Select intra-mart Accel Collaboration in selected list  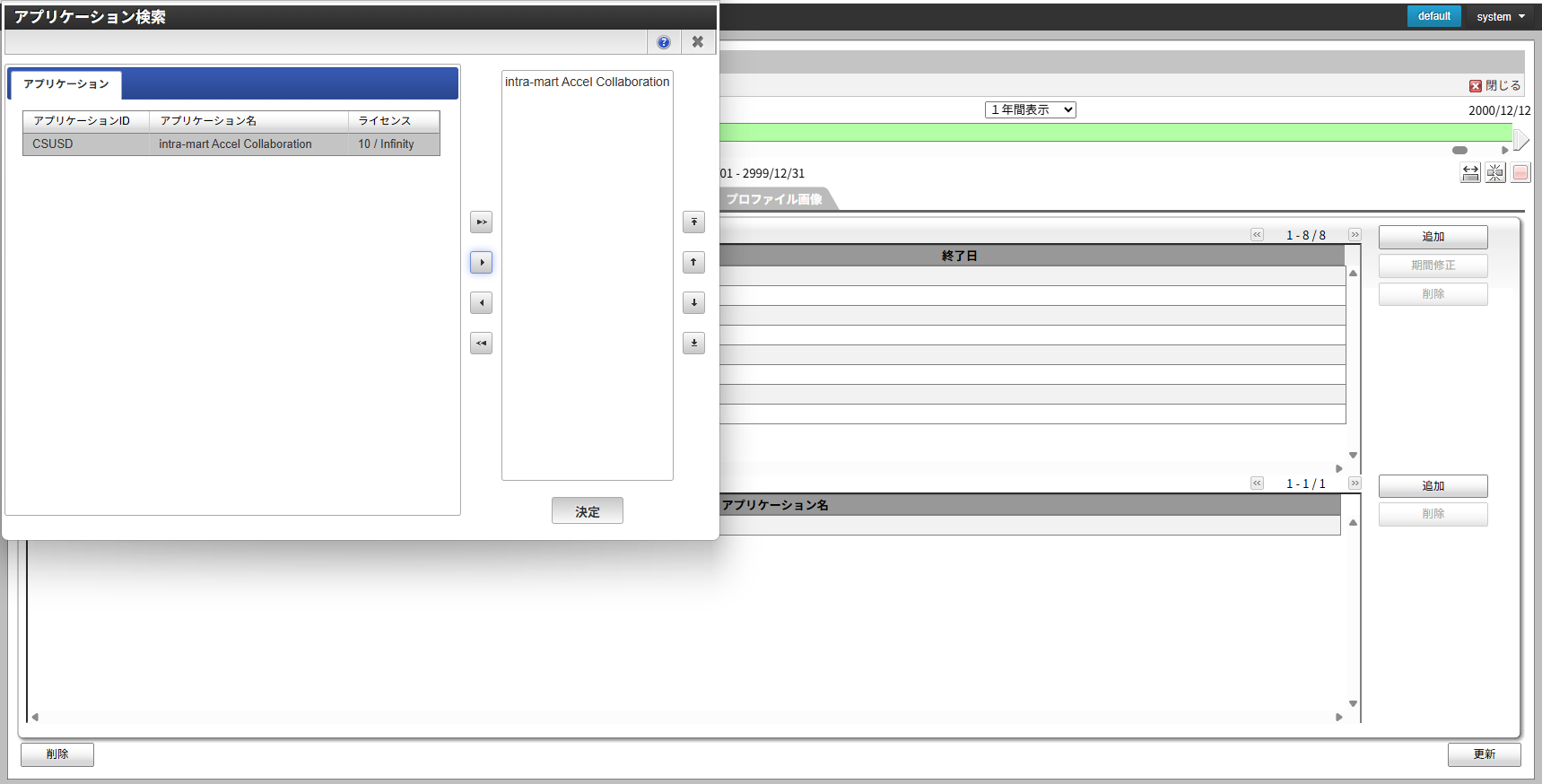(x=587, y=82)
